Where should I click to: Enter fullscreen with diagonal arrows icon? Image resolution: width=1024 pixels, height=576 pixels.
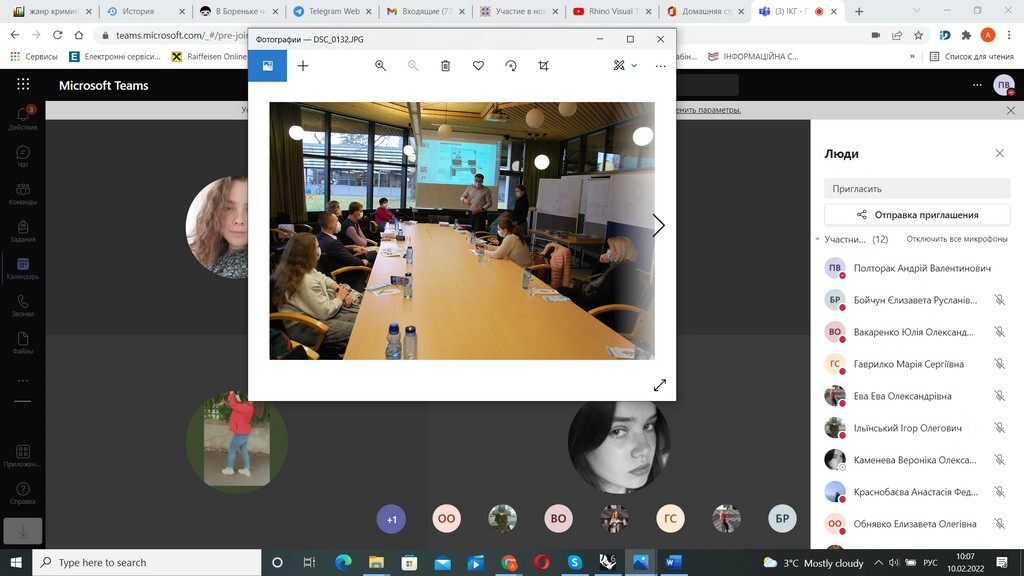point(660,385)
